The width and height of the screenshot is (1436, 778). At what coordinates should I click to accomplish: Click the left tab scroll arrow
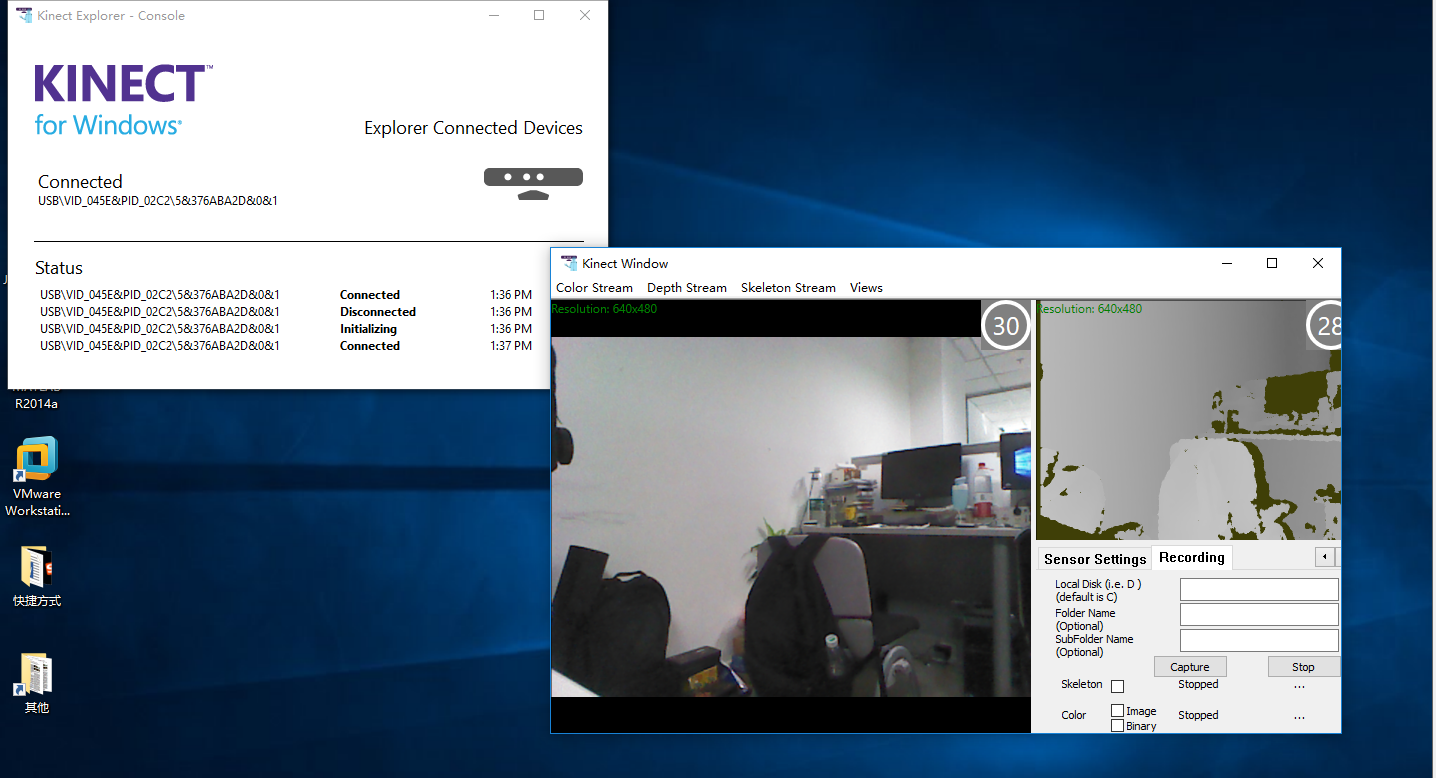(1324, 556)
